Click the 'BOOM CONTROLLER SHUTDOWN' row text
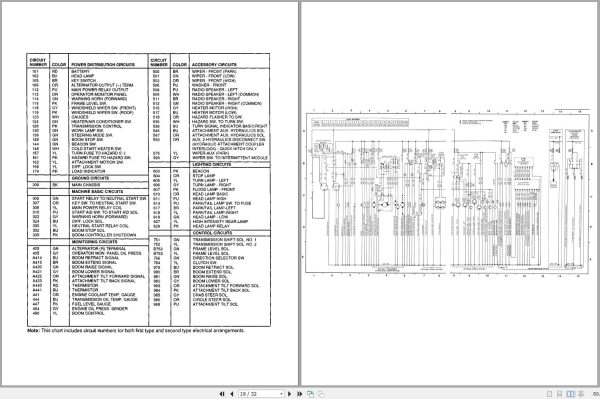This screenshot has width=600, height=399. pos(104,235)
